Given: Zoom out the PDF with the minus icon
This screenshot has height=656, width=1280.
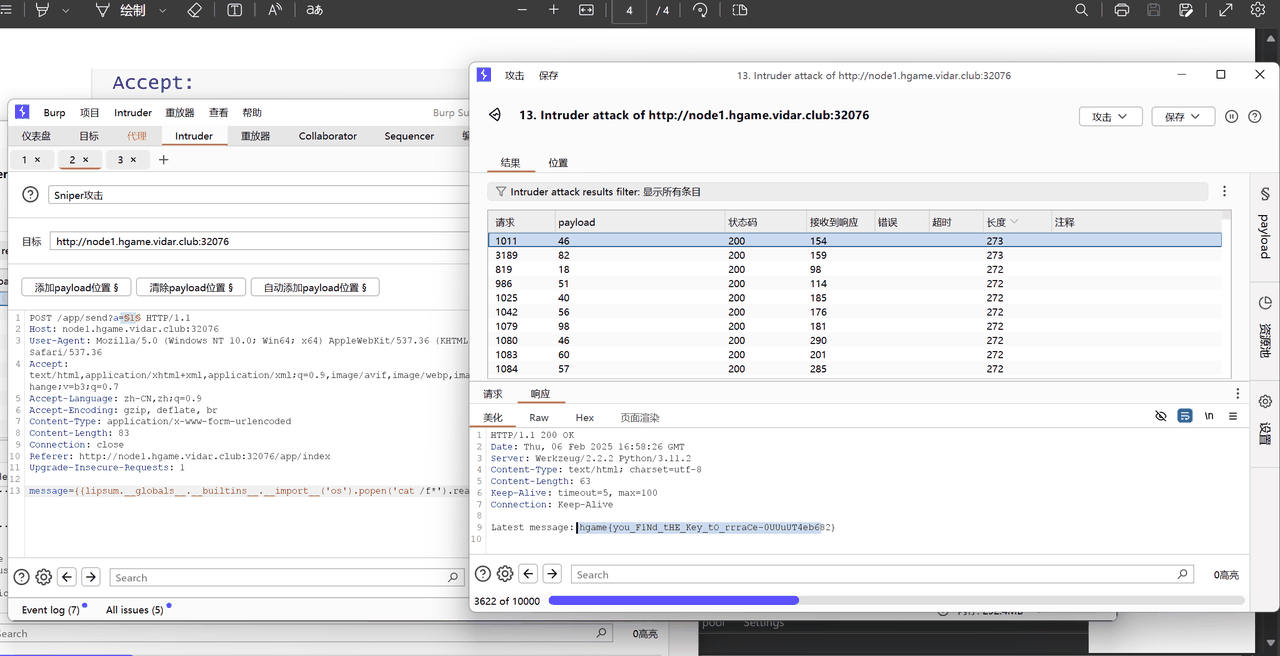Looking at the screenshot, I should click(522, 10).
